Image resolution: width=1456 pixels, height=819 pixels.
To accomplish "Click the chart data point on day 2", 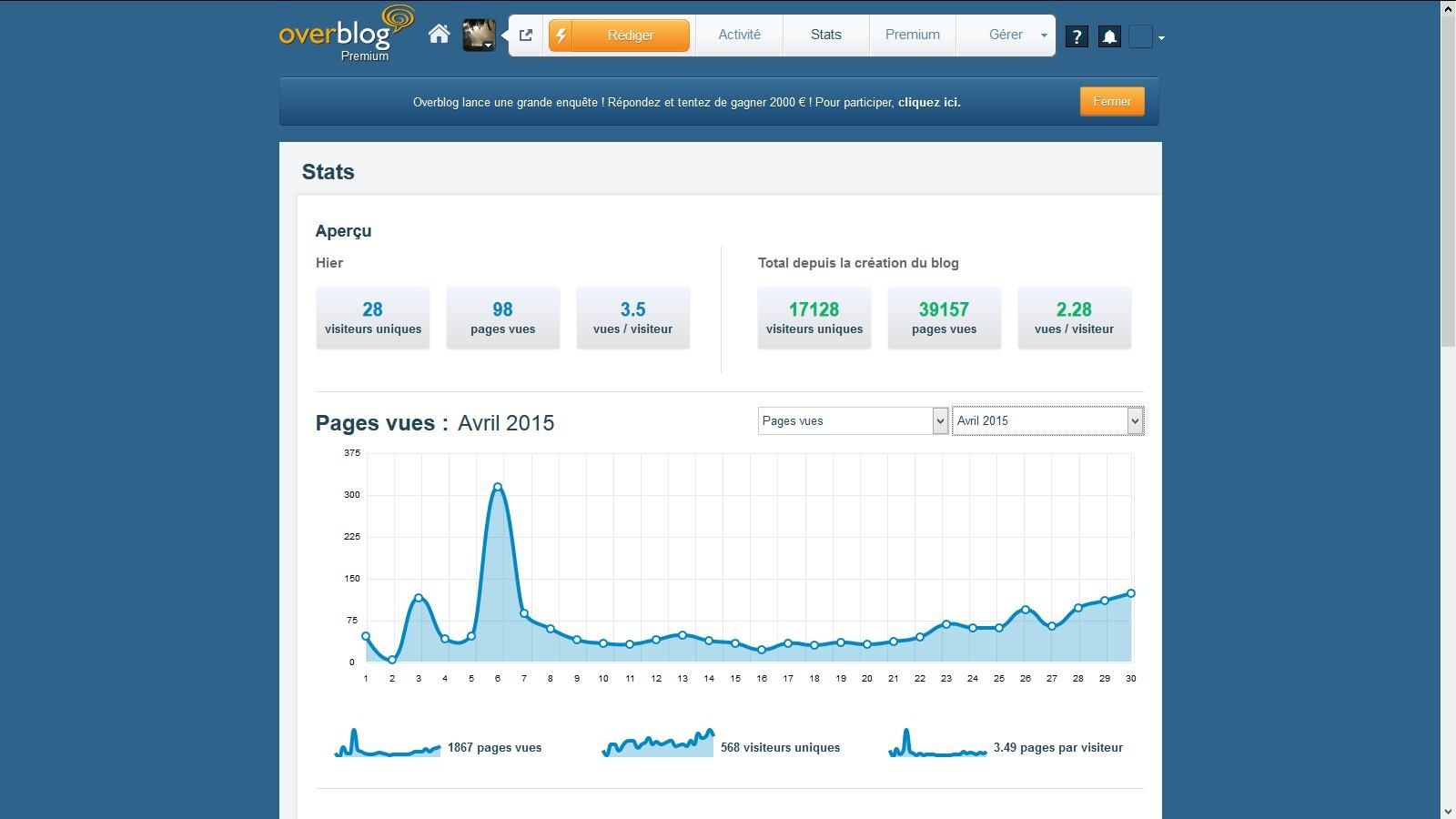I will [x=392, y=660].
